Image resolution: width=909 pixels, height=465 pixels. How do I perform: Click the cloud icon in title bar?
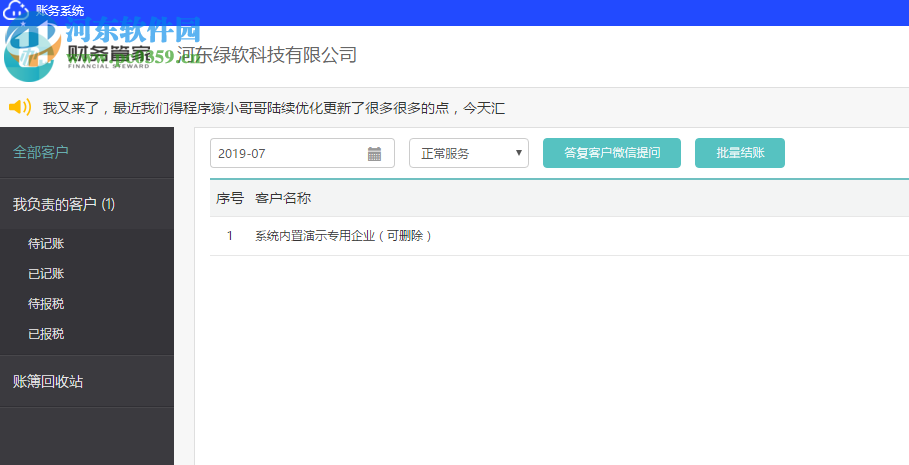pyautogui.click(x=16, y=9)
